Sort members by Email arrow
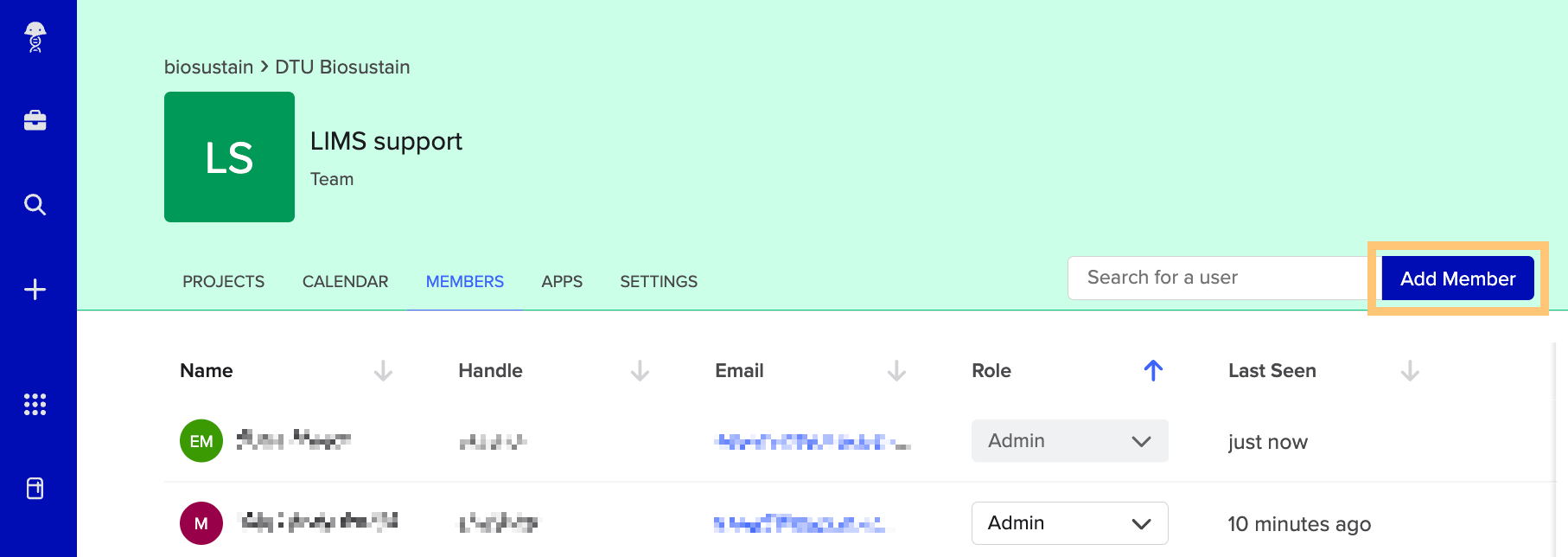 pyautogui.click(x=896, y=371)
